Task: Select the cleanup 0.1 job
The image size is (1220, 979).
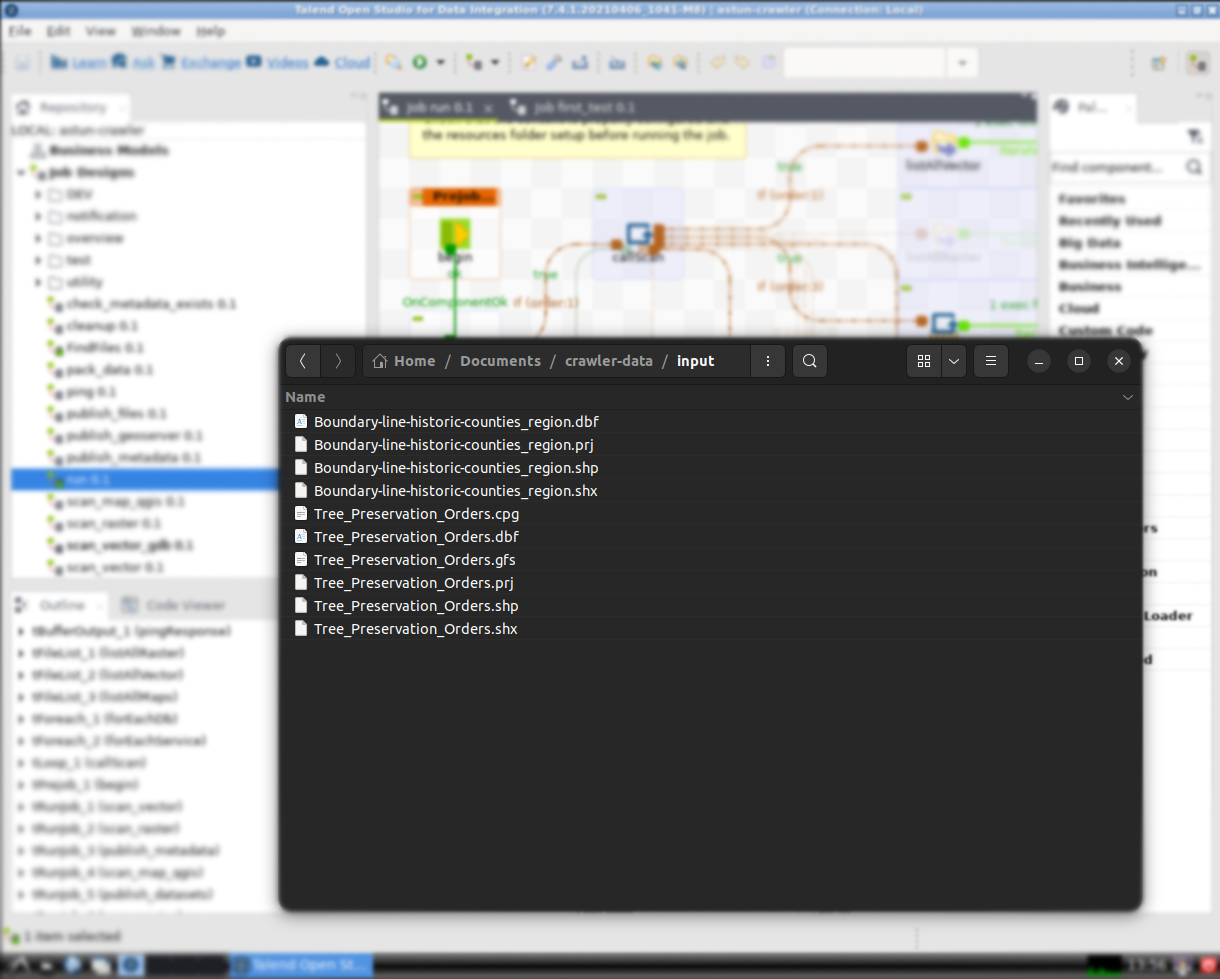Action: (103, 326)
